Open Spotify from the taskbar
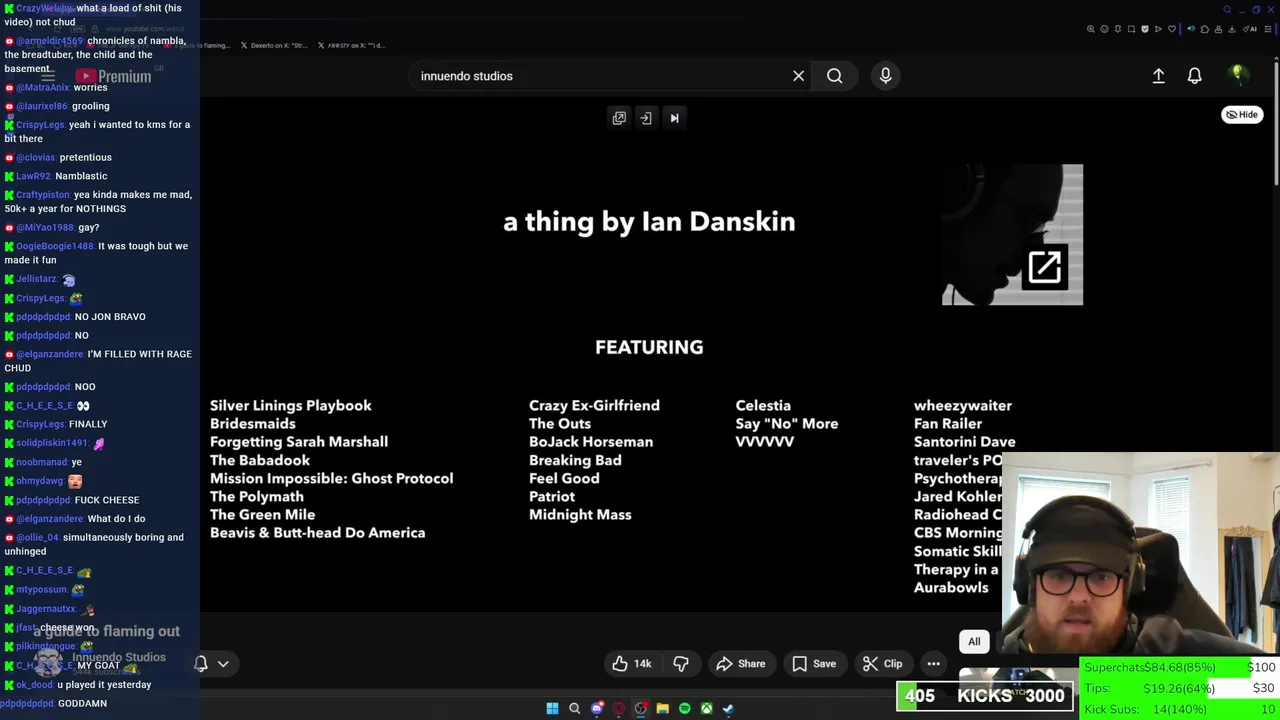Viewport: 1280px width, 720px height. coord(684,708)
